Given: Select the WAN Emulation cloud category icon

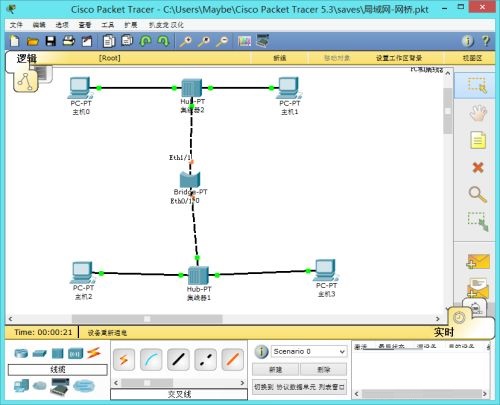Looking at the screenshot, I should pos(39,386).
